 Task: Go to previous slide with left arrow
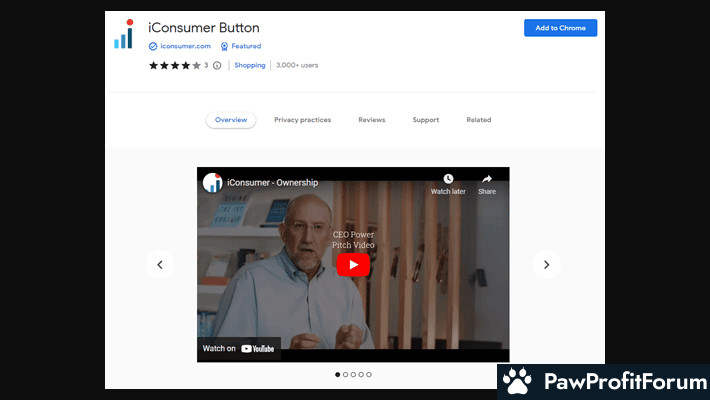160,264
